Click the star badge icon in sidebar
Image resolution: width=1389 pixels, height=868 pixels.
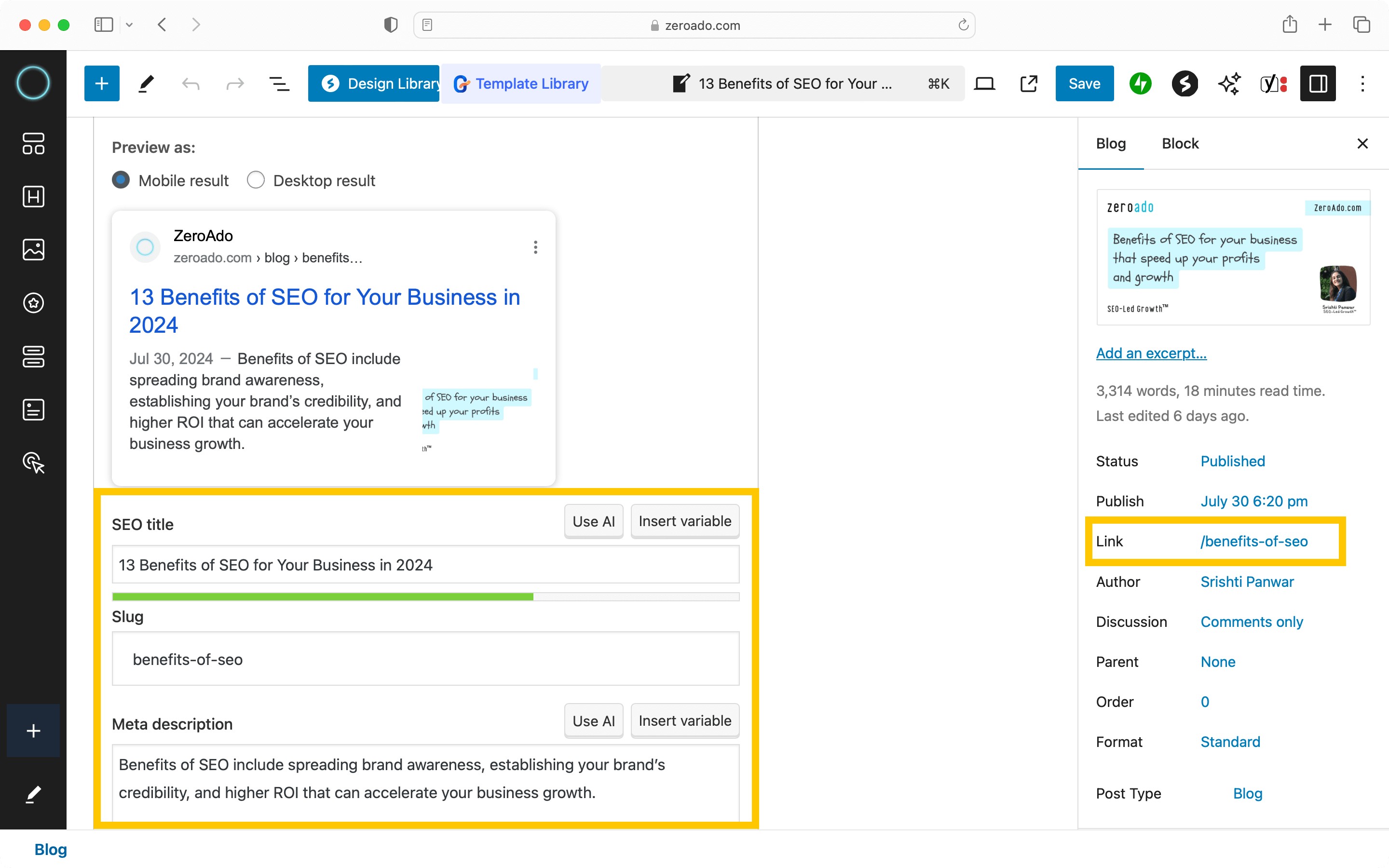[x=33, y=302]
